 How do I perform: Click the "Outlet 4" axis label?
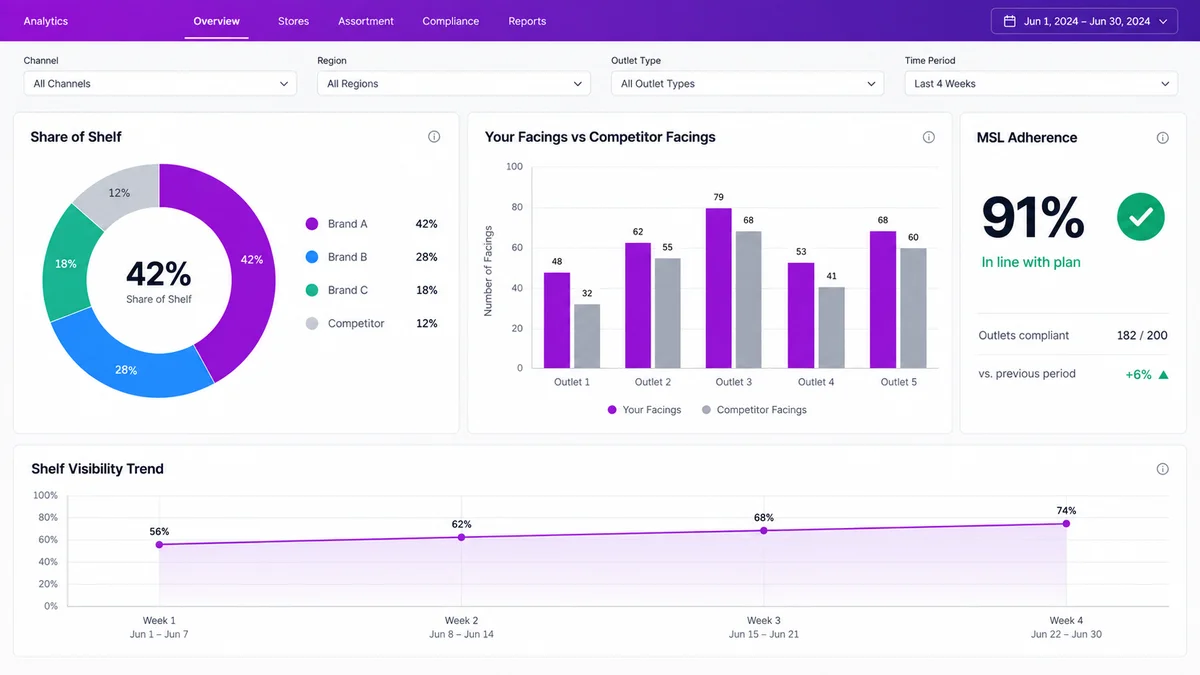click(816, 382)
